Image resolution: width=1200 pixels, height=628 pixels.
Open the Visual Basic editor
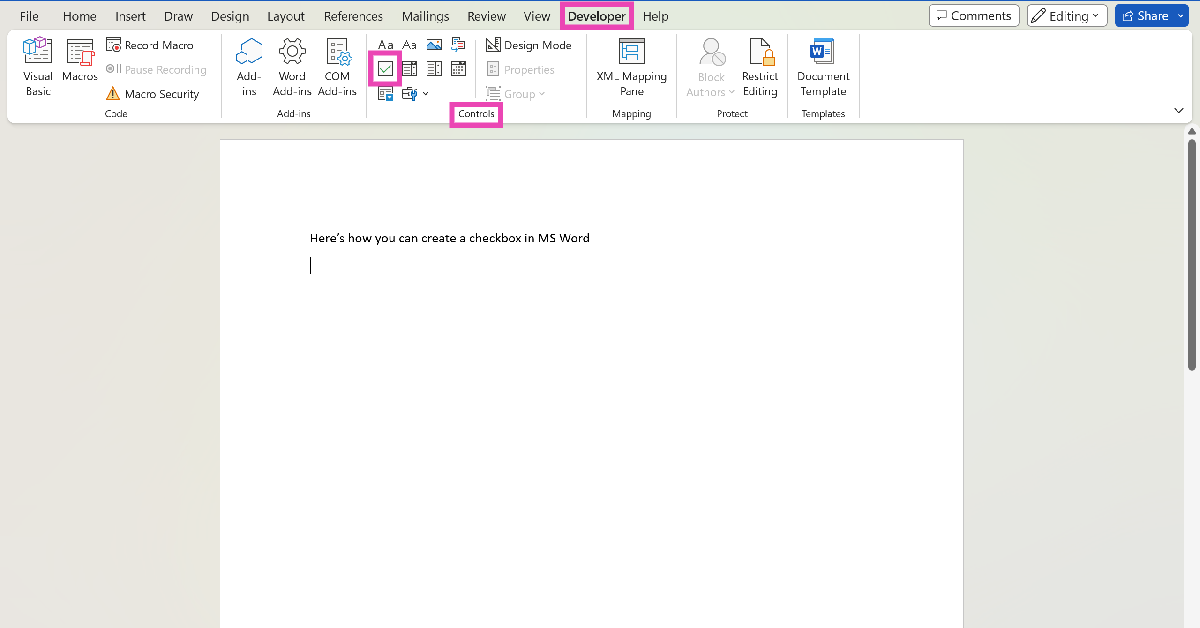pyautogui.click(x=38, y=66)
